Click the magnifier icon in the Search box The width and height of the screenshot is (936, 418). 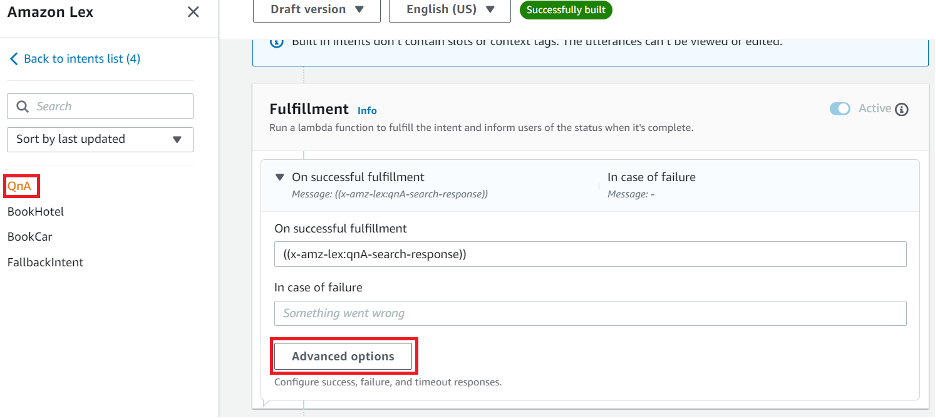click(x=23, y=106)
